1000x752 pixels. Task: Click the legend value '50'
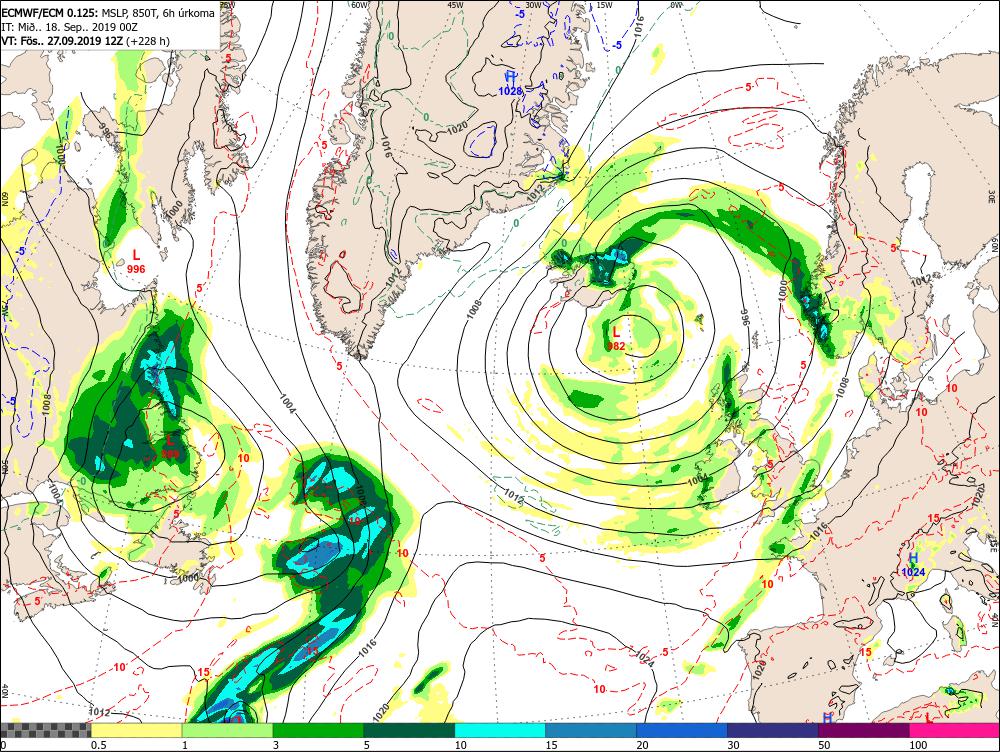tap(825, 745)
